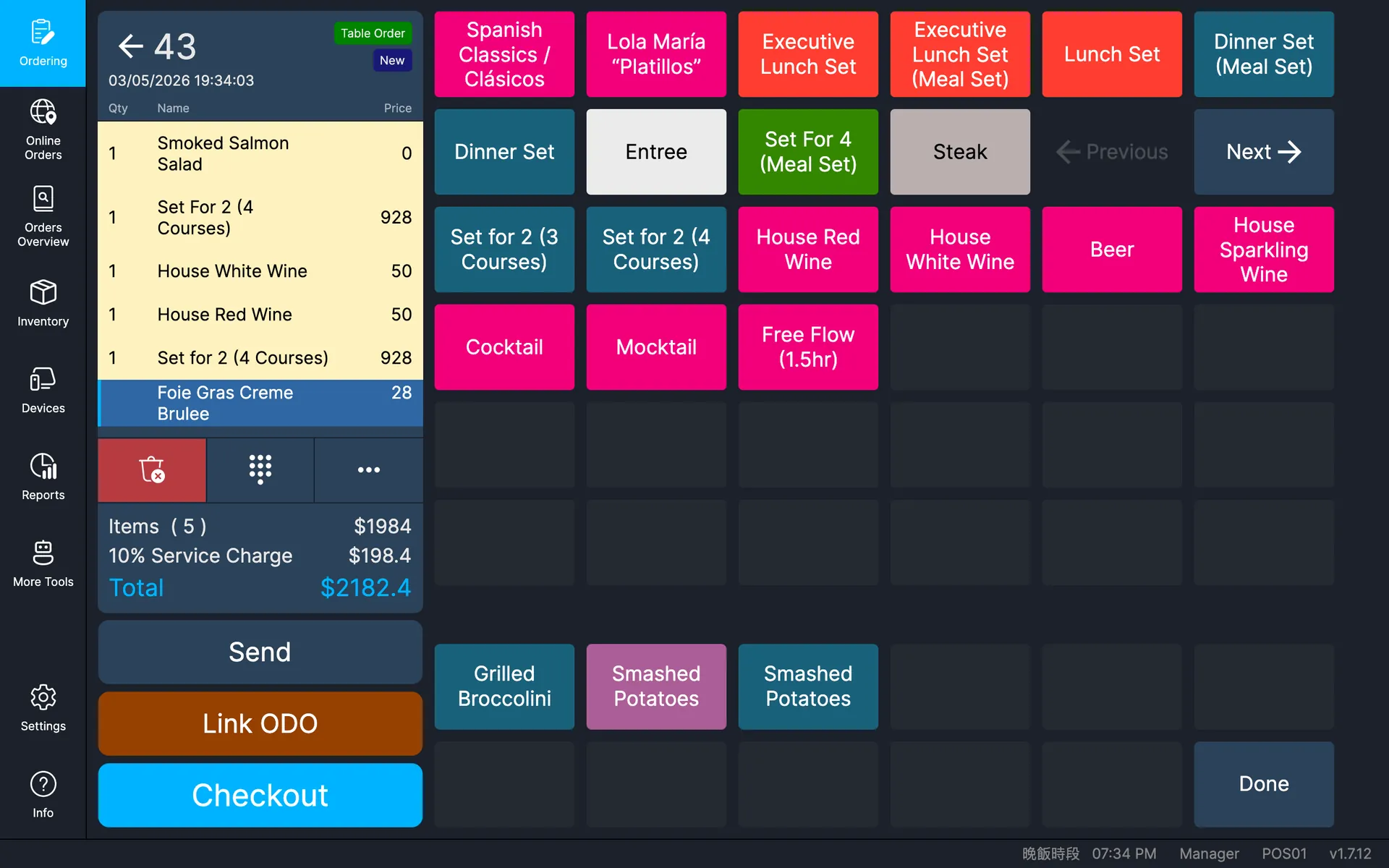Screen dimensions: 1389x868
Task: Click the 07:34 PM clock in the status bar
Action: coord(1124,854)
